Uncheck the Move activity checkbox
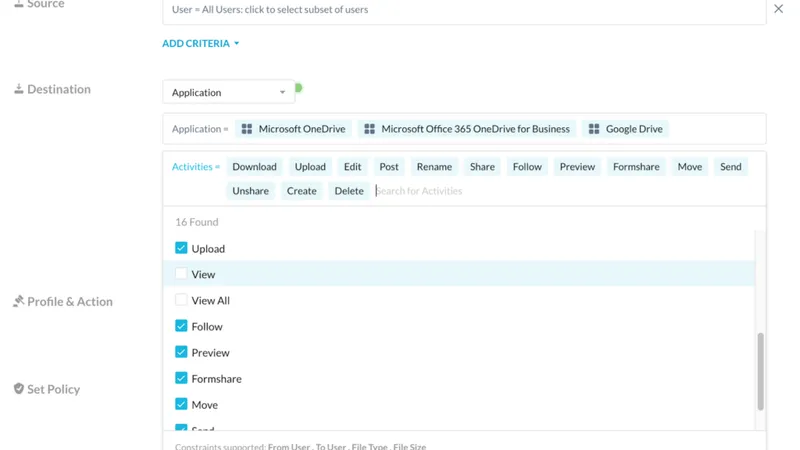 point(181,404)
